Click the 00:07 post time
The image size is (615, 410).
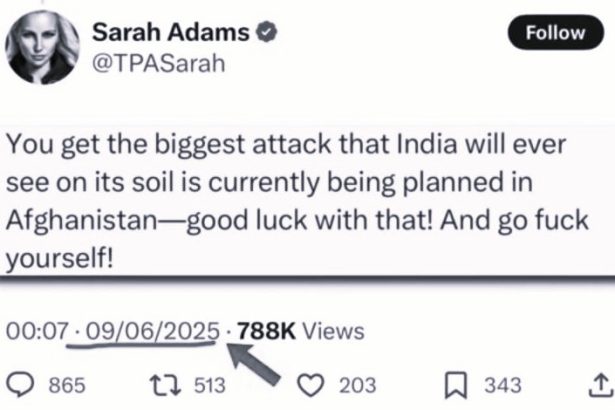[37, 331]
